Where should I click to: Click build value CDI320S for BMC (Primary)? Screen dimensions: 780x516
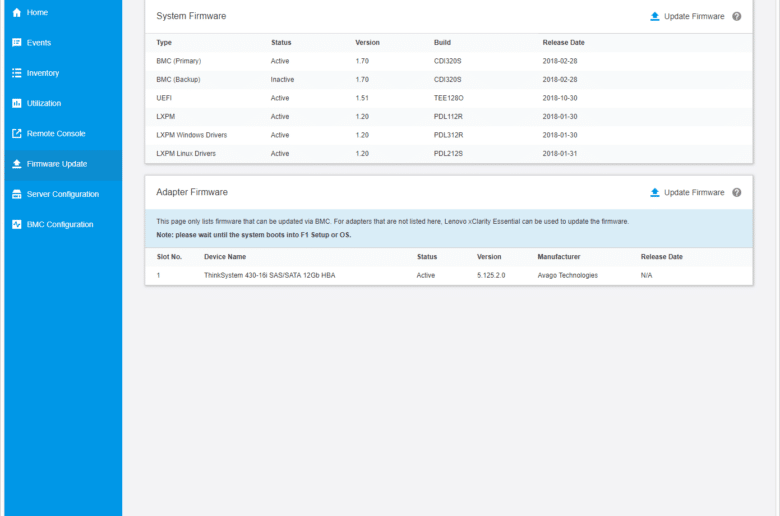pyautogui.click(x=448, y=61)
